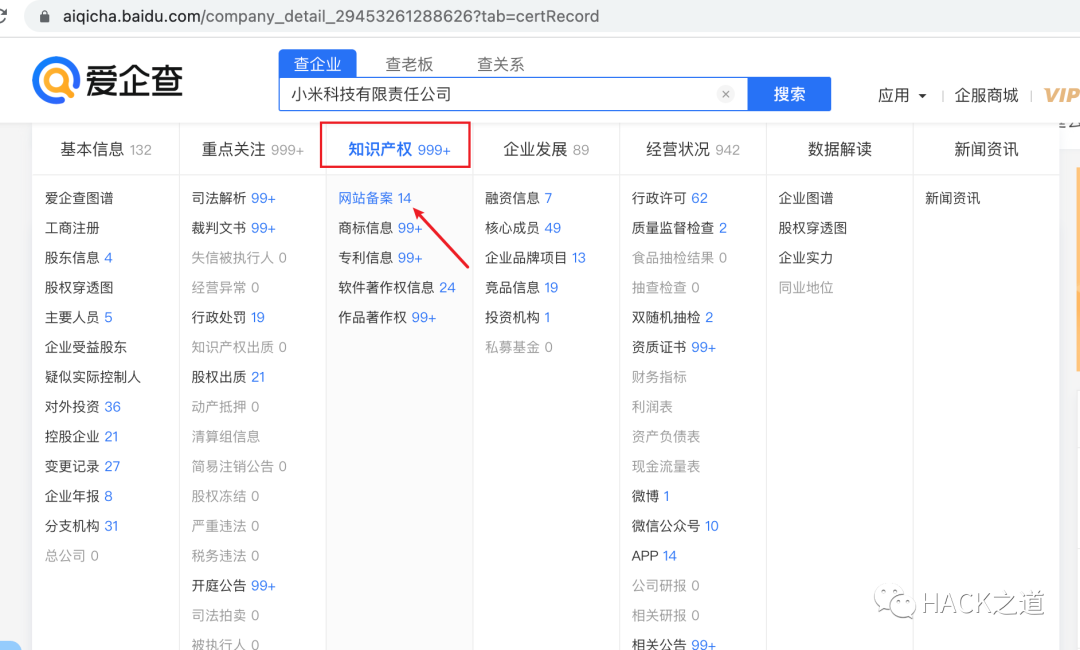Open 企业图谱 entry under 数据解读
The image size is (1080, 650).
[806, 198]
